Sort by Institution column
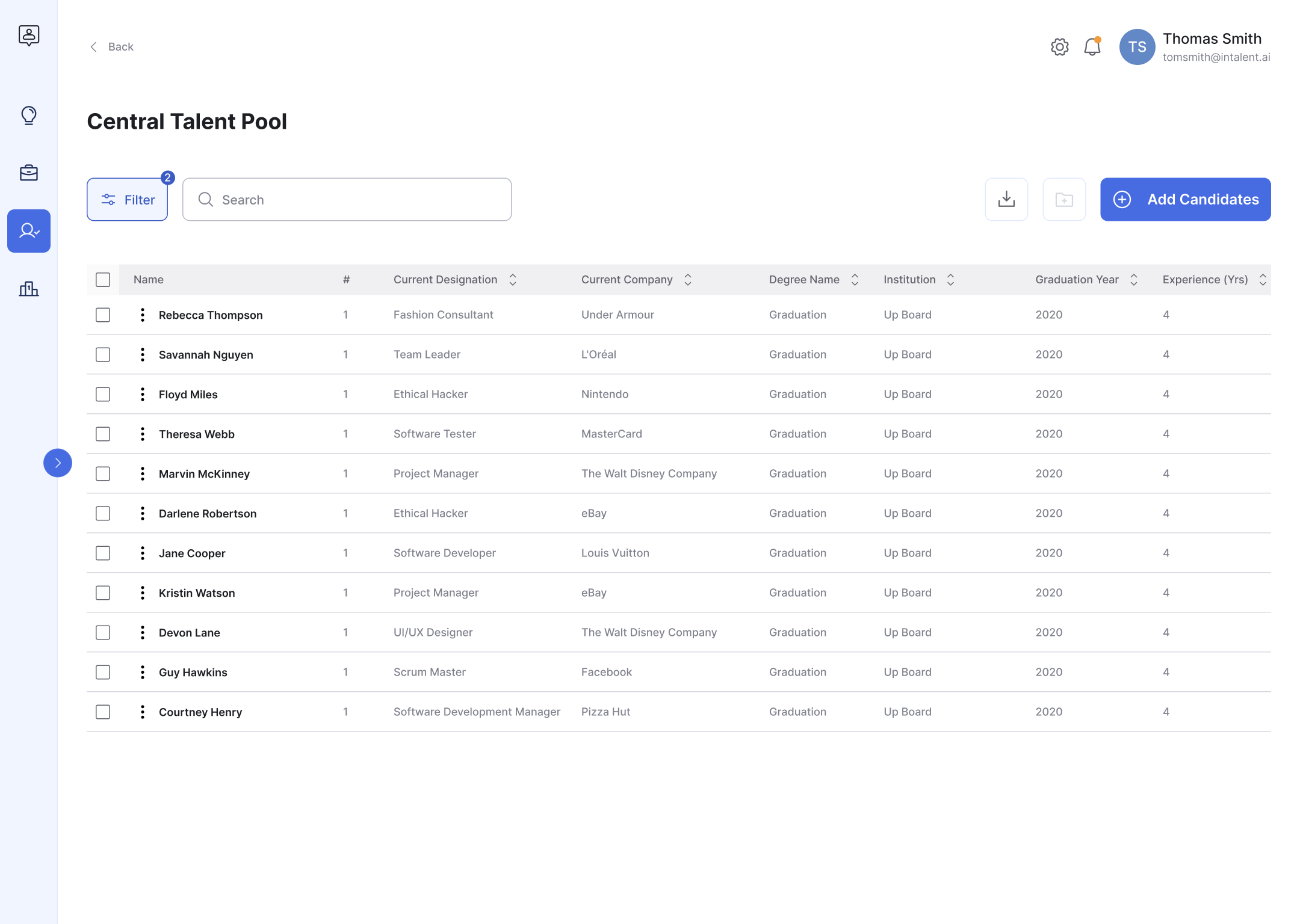Image resolution: width=1300 pixels, height=924 pixels. click(951, 280)
